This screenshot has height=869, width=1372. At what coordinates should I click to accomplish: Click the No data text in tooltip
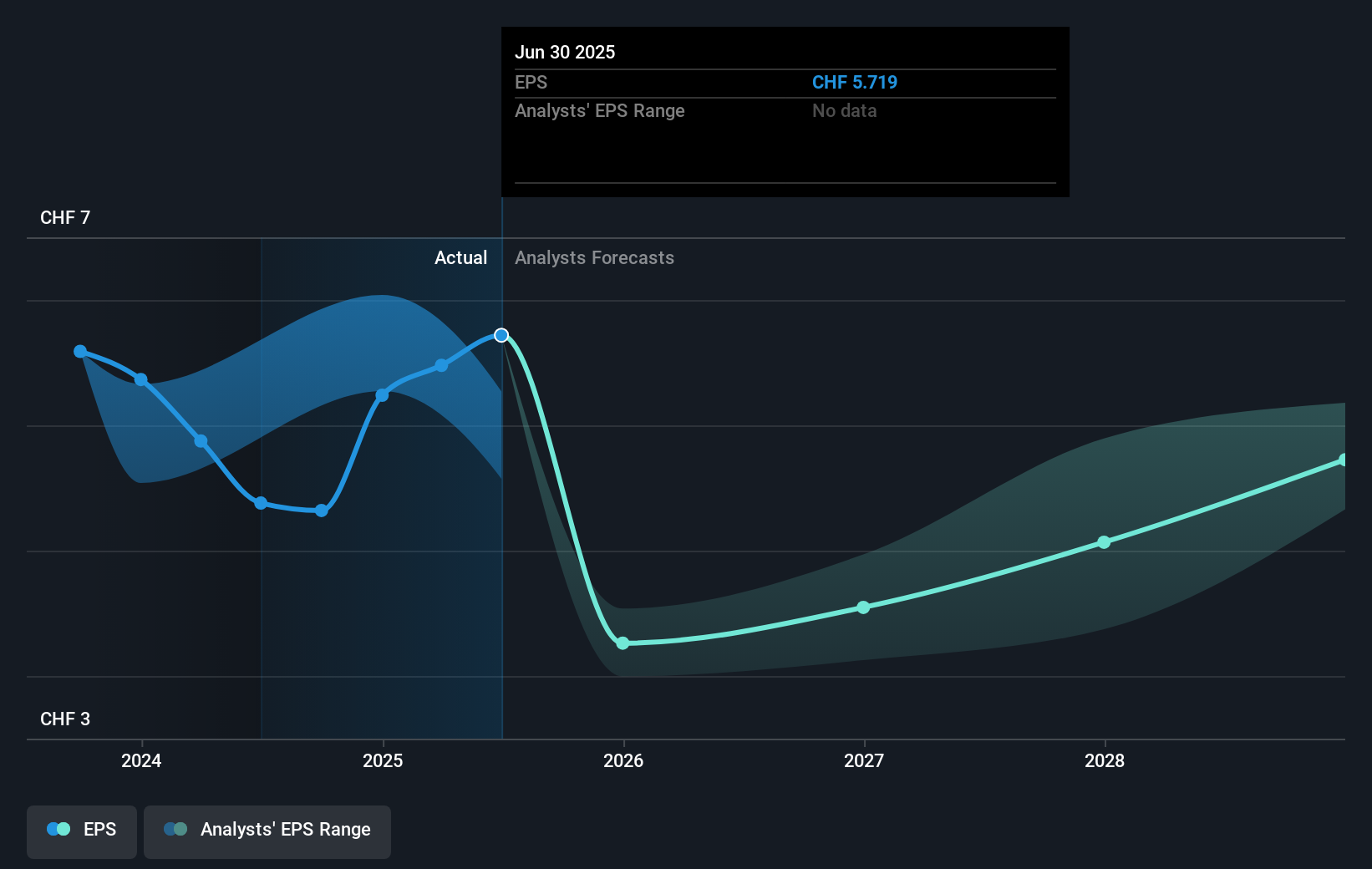(x=844, y=111)
